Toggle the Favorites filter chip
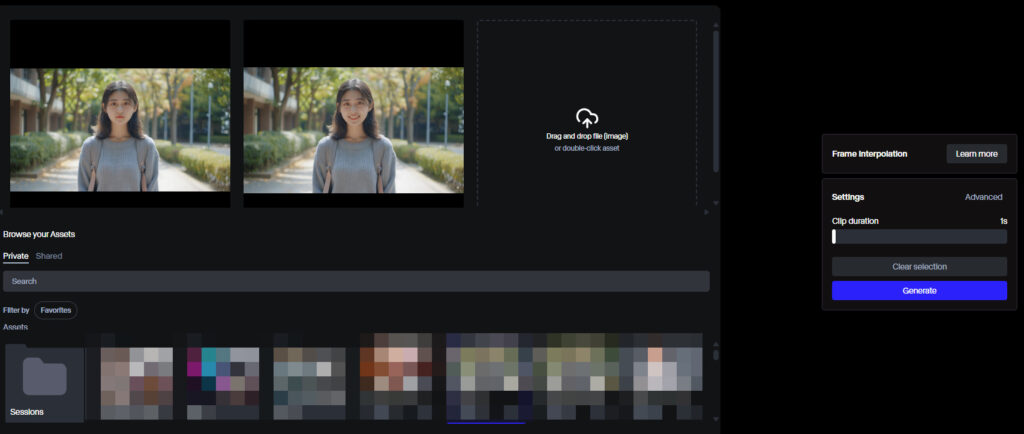 click(x=56, y=310)
